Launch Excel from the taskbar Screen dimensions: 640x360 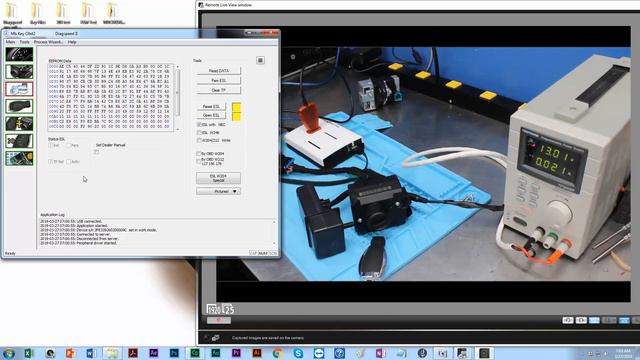pos(29,353)
